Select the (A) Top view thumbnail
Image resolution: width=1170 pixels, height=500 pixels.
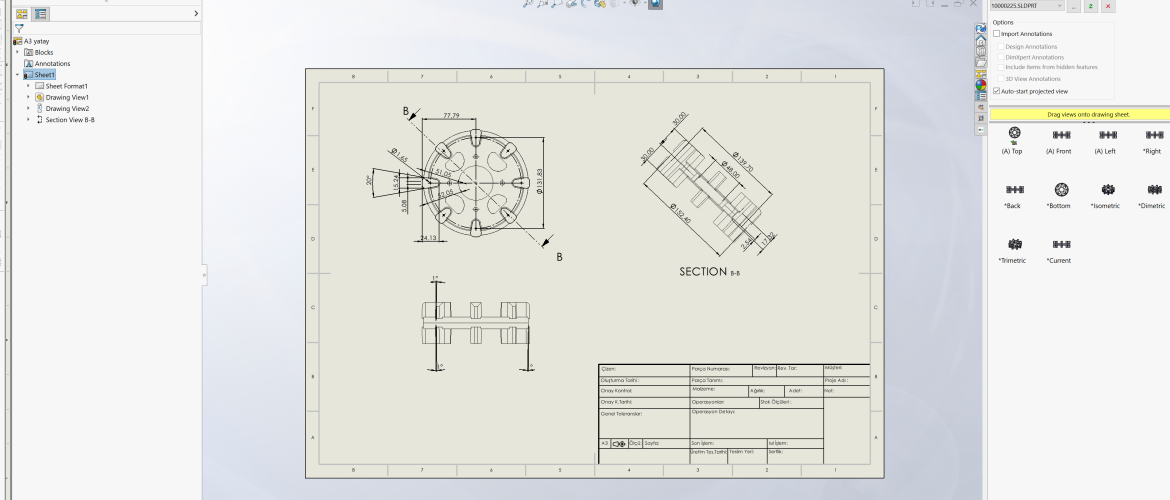click(1013, 134)
